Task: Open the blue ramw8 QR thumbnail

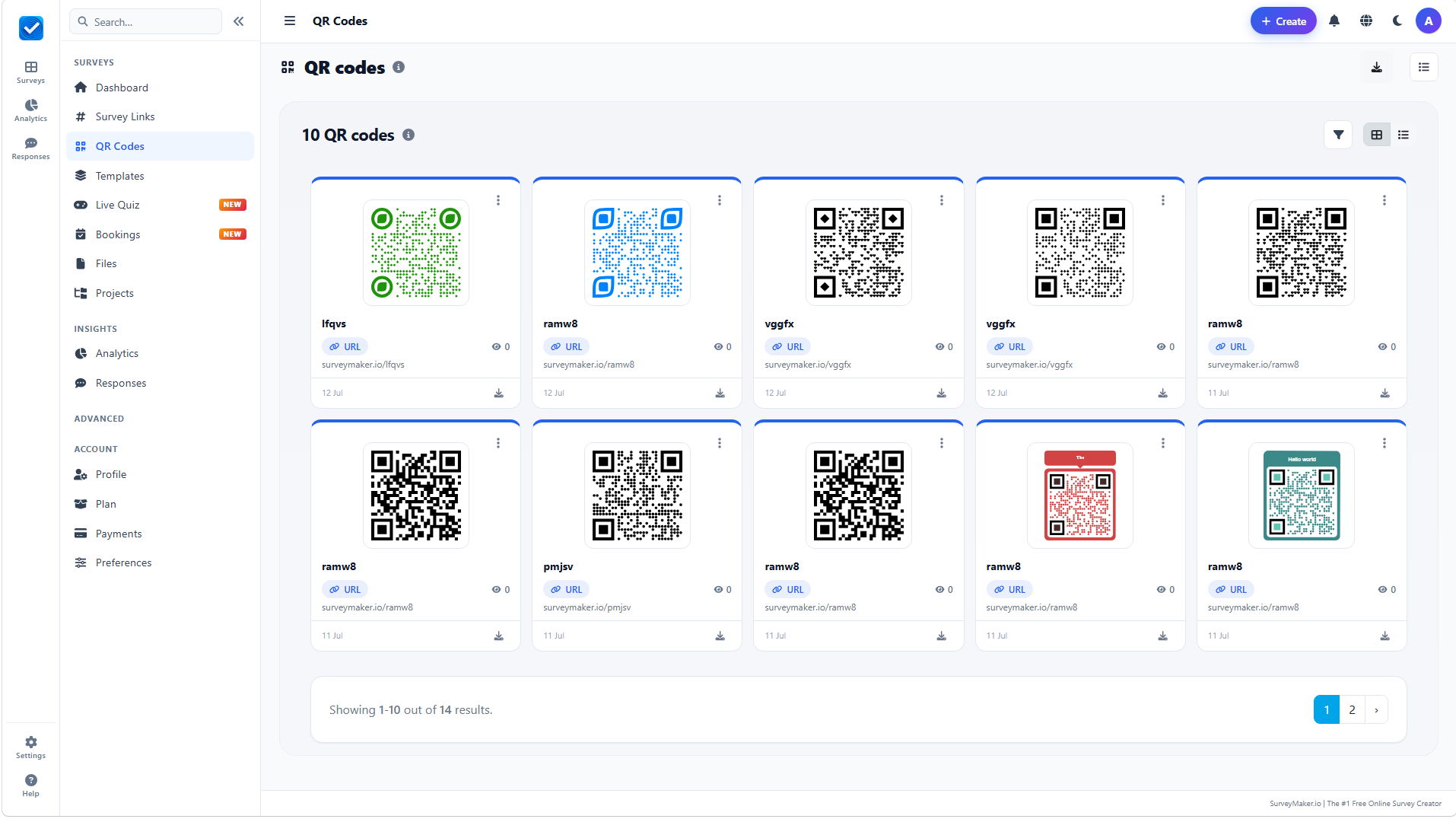Action: click(637, 253)
